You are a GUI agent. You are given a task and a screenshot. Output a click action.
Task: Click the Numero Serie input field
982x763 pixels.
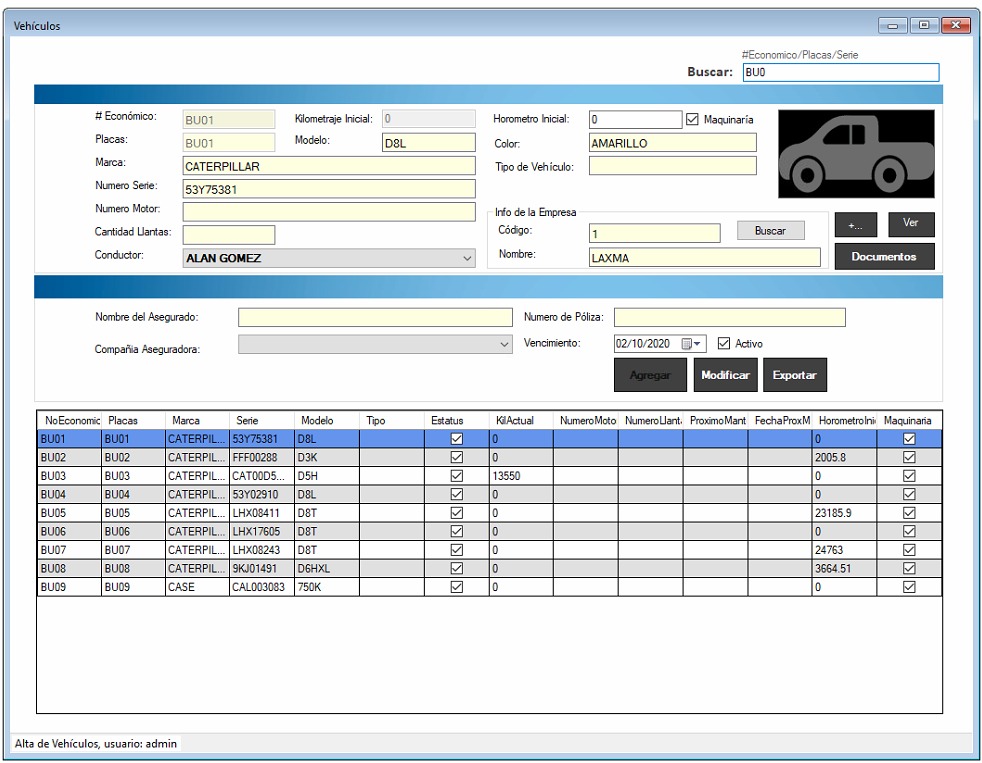[329, 189]
